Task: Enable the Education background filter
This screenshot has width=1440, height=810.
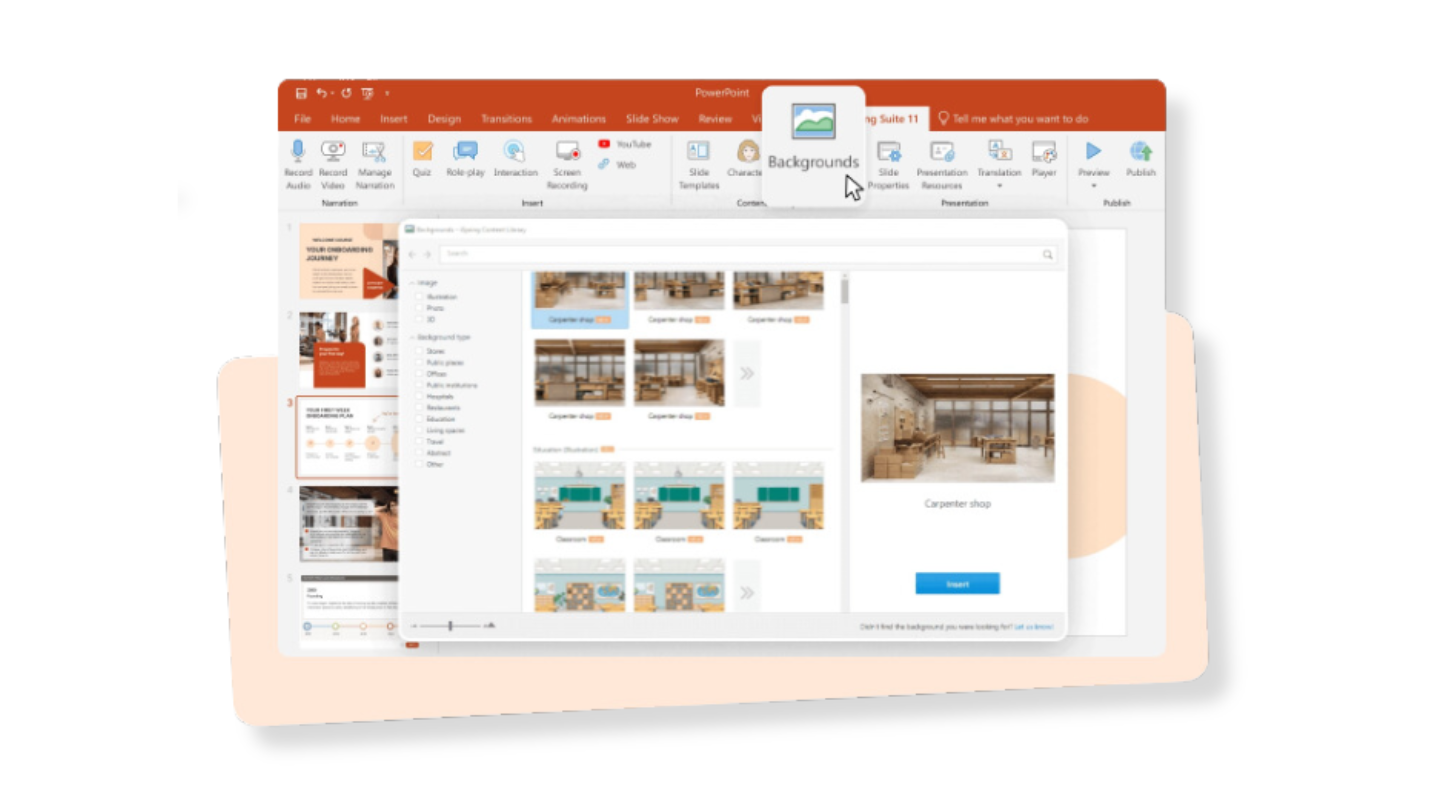Action: (x=421, y=418)
